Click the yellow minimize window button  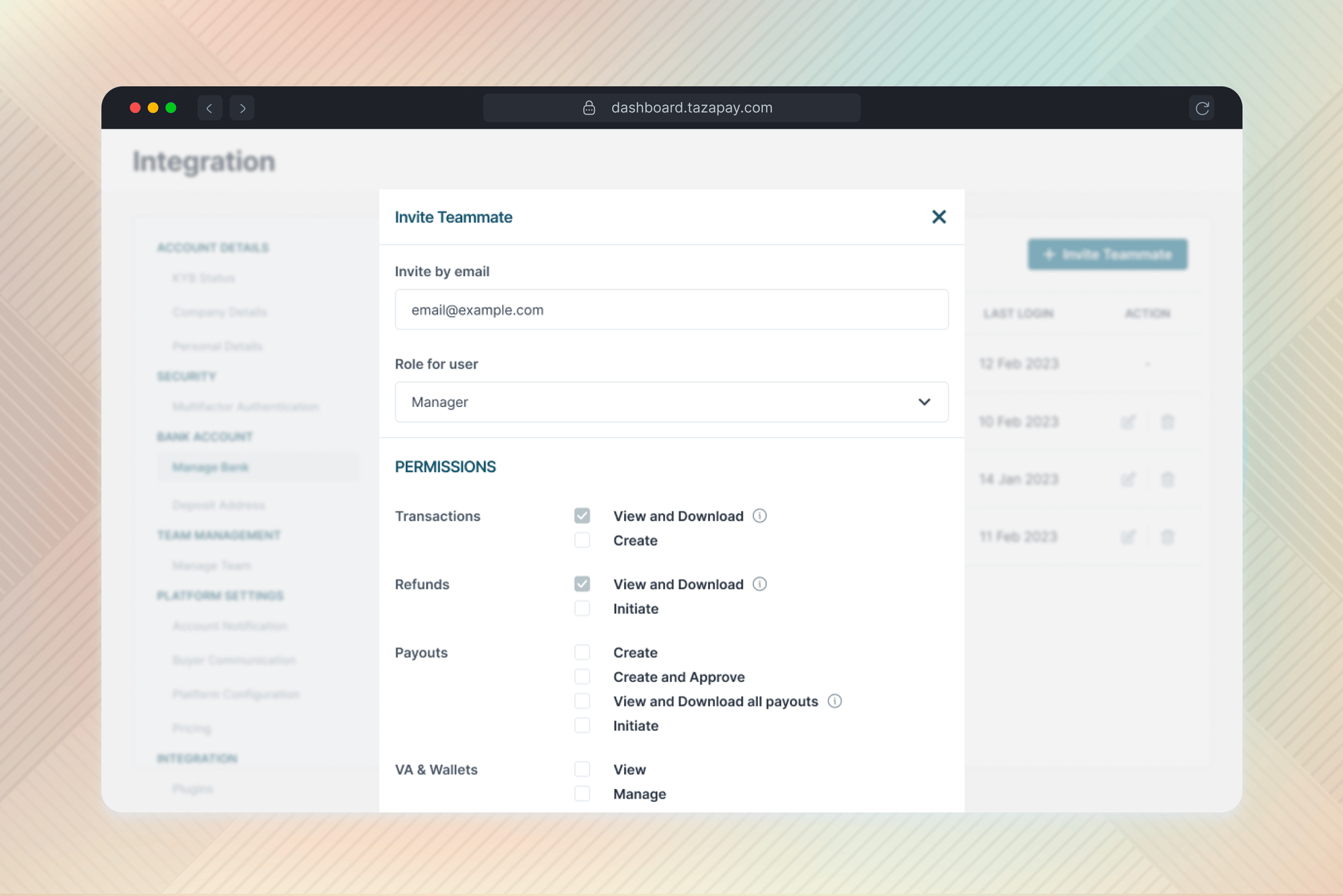(153, 107)
